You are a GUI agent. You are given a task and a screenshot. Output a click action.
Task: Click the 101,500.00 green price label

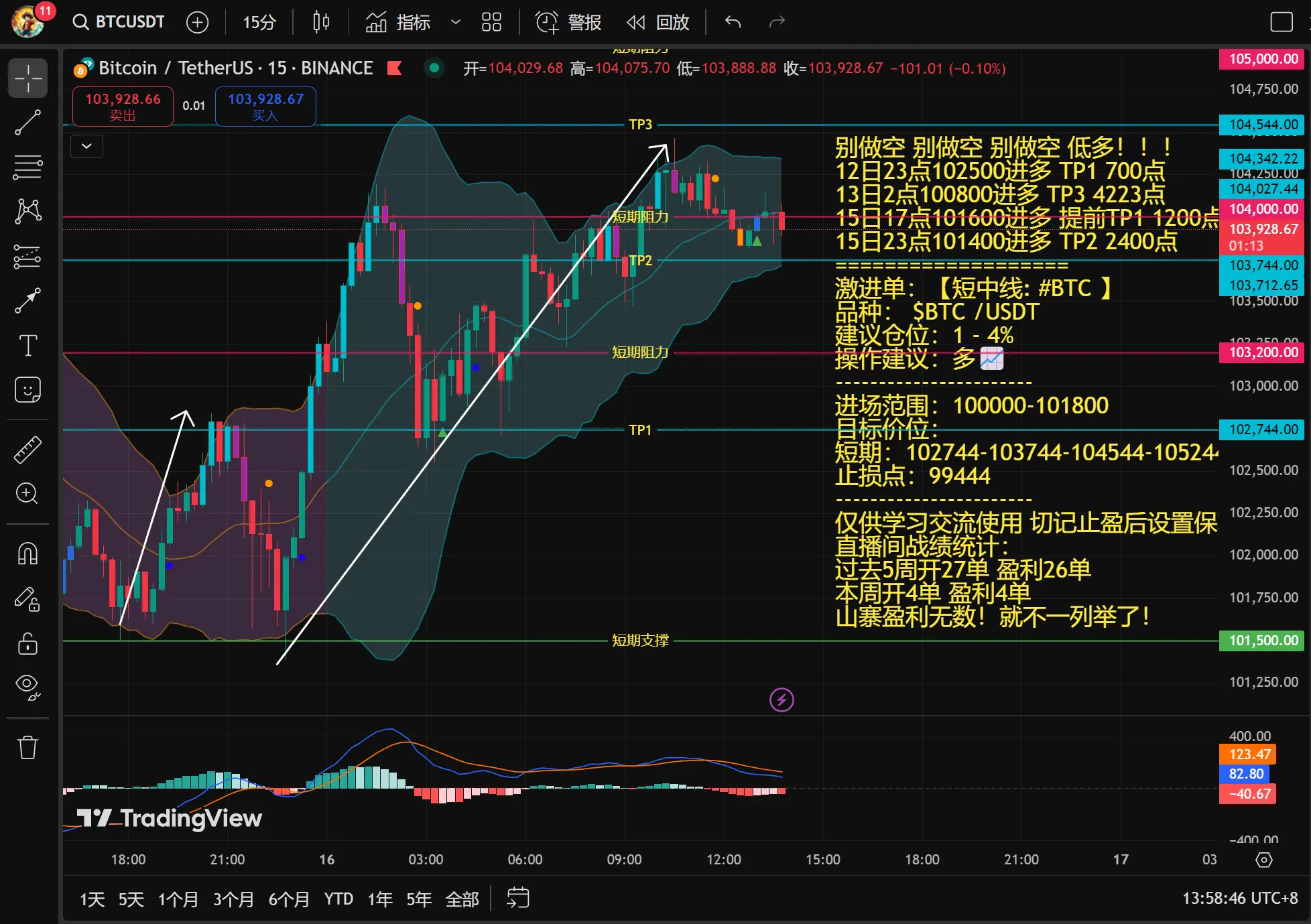click(1263, 641)
